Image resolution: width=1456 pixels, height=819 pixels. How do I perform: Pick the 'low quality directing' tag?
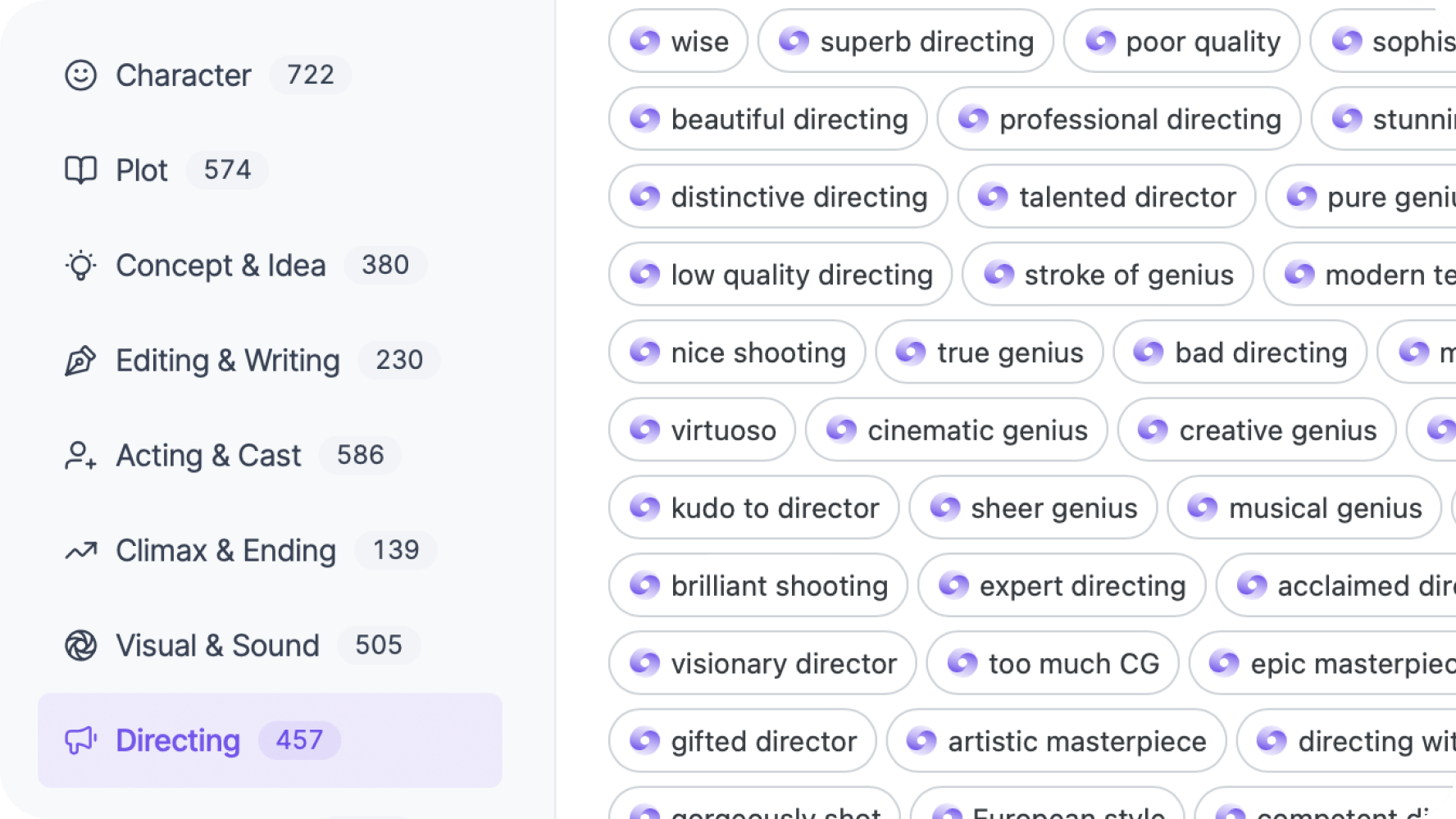[x=780, y=275]
